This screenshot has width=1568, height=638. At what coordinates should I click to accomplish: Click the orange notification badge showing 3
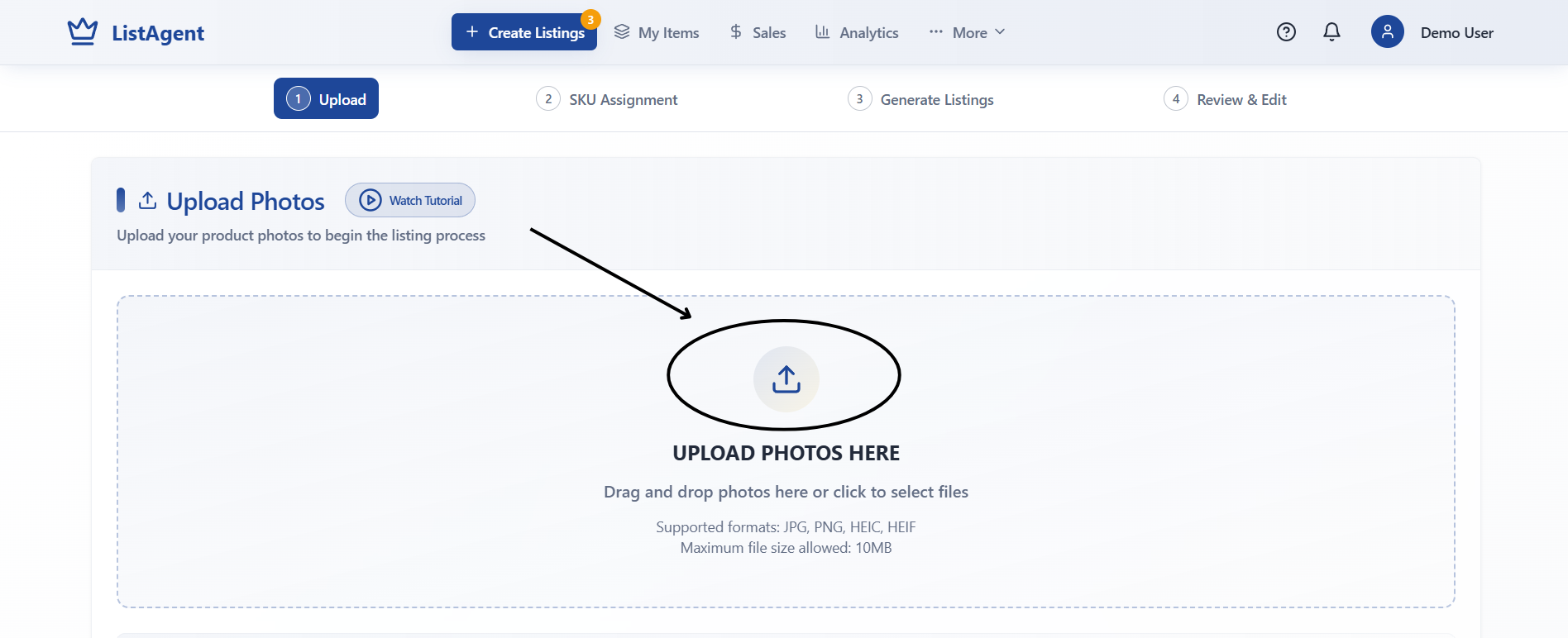click(x=590, y=19)
